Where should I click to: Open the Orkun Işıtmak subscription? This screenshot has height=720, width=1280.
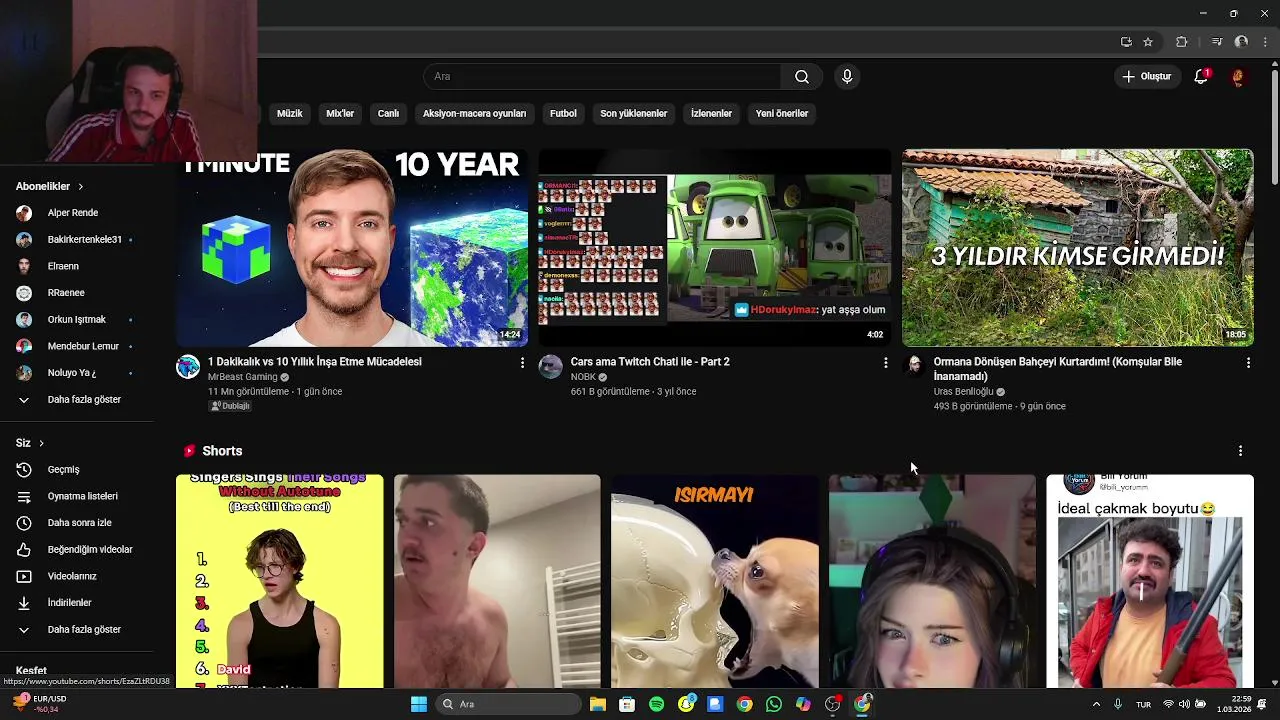pos(78,320)
